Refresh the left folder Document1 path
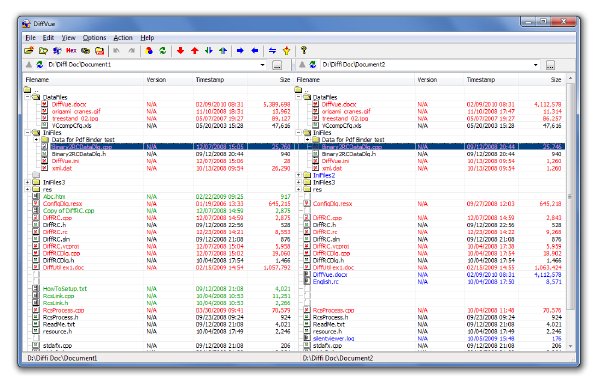600x386 pixels. (x=39, y=65)
